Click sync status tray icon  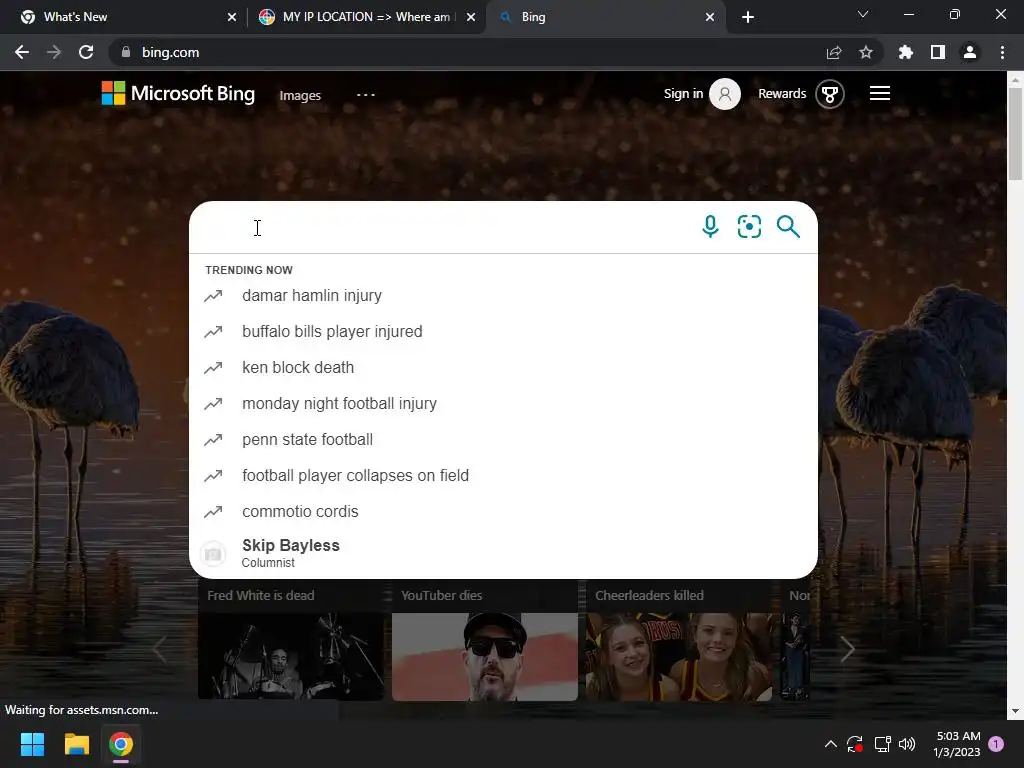pyautogui.click(x=855, y=744)
